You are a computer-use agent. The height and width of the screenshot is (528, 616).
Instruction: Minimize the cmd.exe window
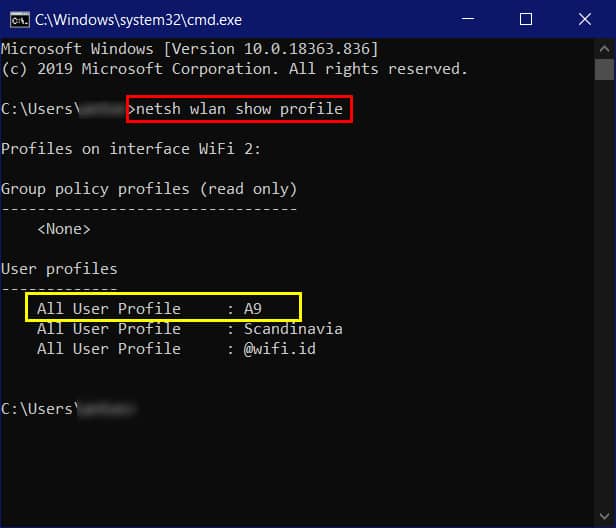click(468, 19)
